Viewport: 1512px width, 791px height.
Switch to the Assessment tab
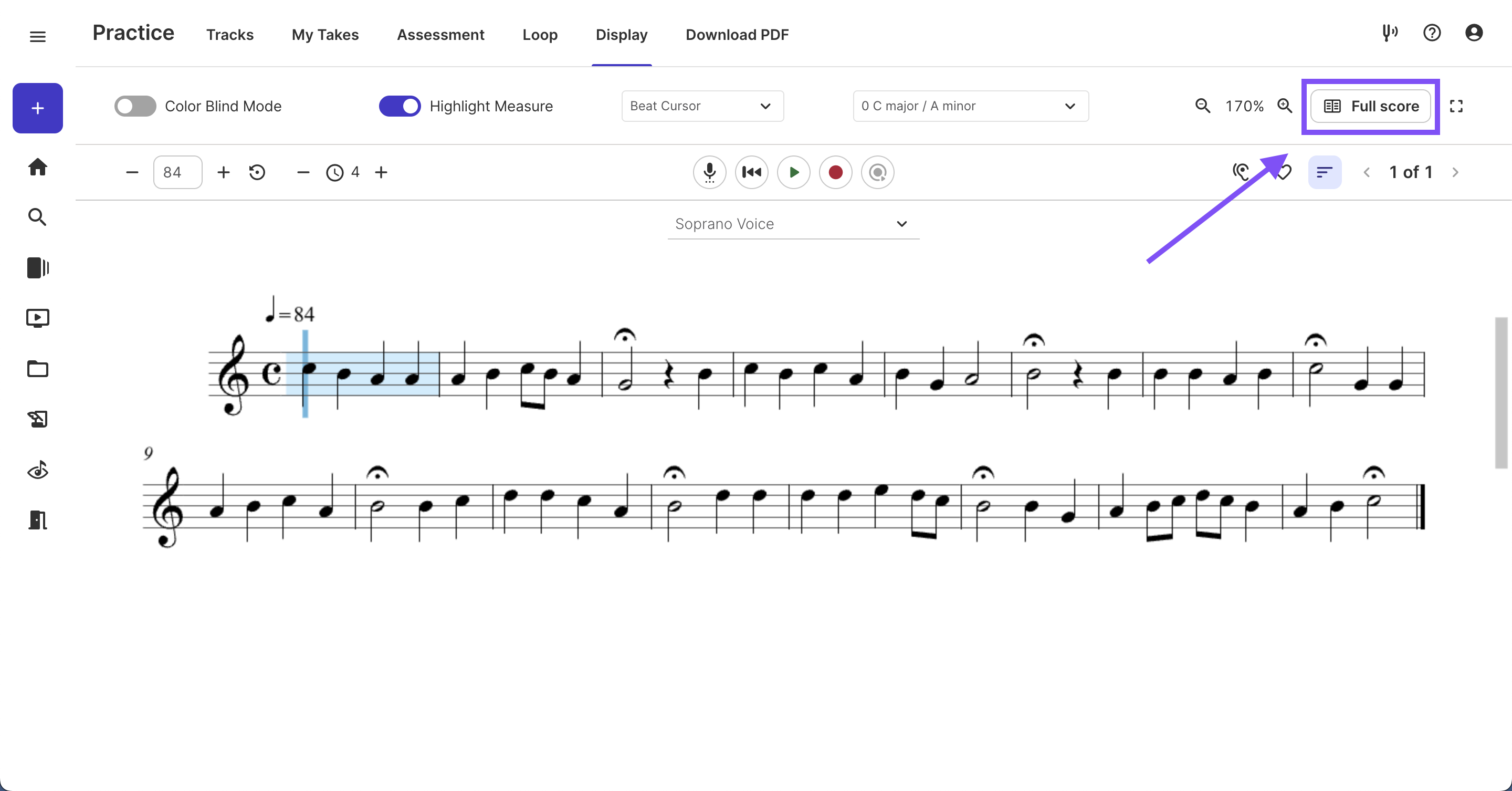[x=440, y=35]
